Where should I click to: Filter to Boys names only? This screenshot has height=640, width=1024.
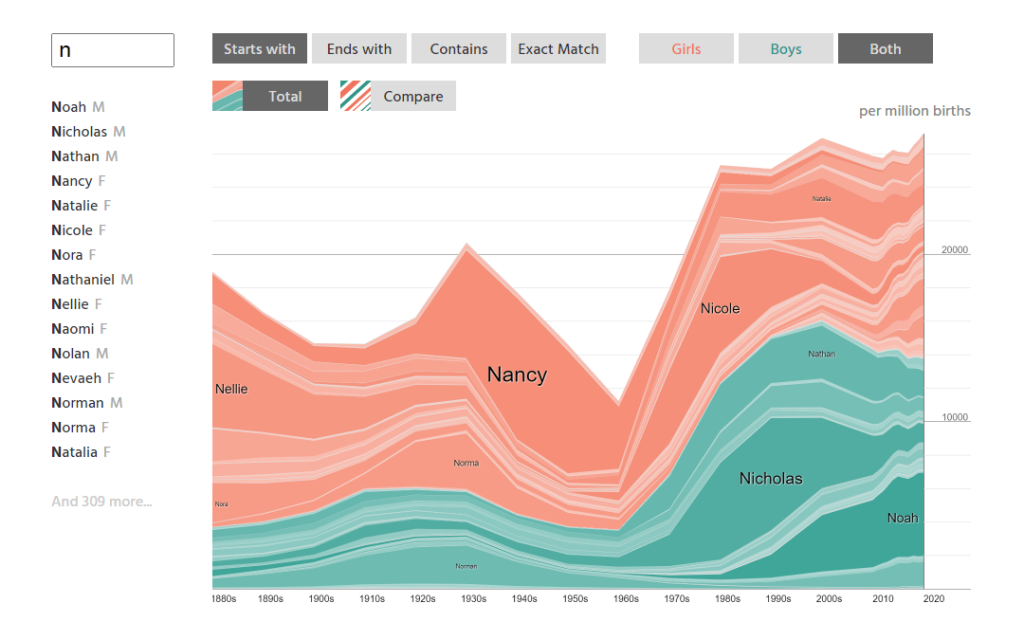click(785, 49)
